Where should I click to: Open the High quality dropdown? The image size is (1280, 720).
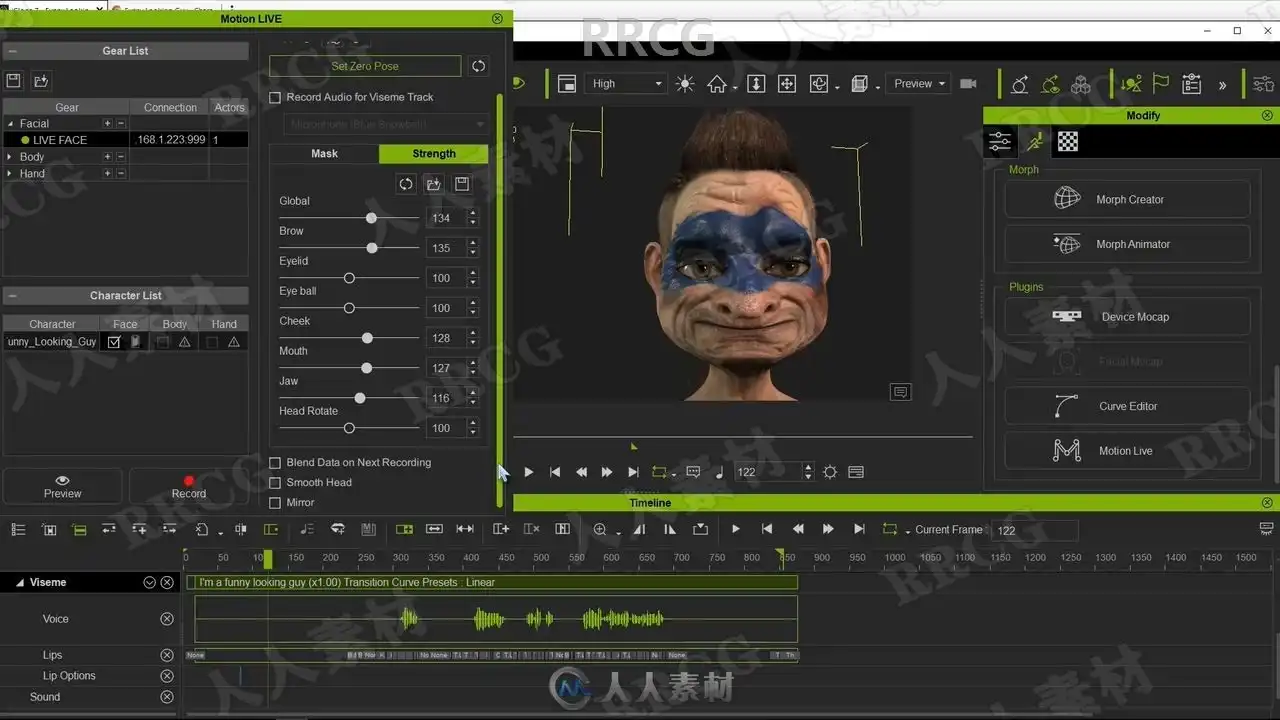(x=626, y=84)
